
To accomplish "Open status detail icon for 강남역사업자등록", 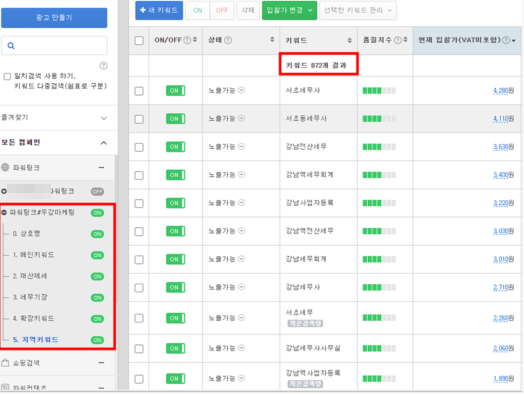I will coord(242,378).
